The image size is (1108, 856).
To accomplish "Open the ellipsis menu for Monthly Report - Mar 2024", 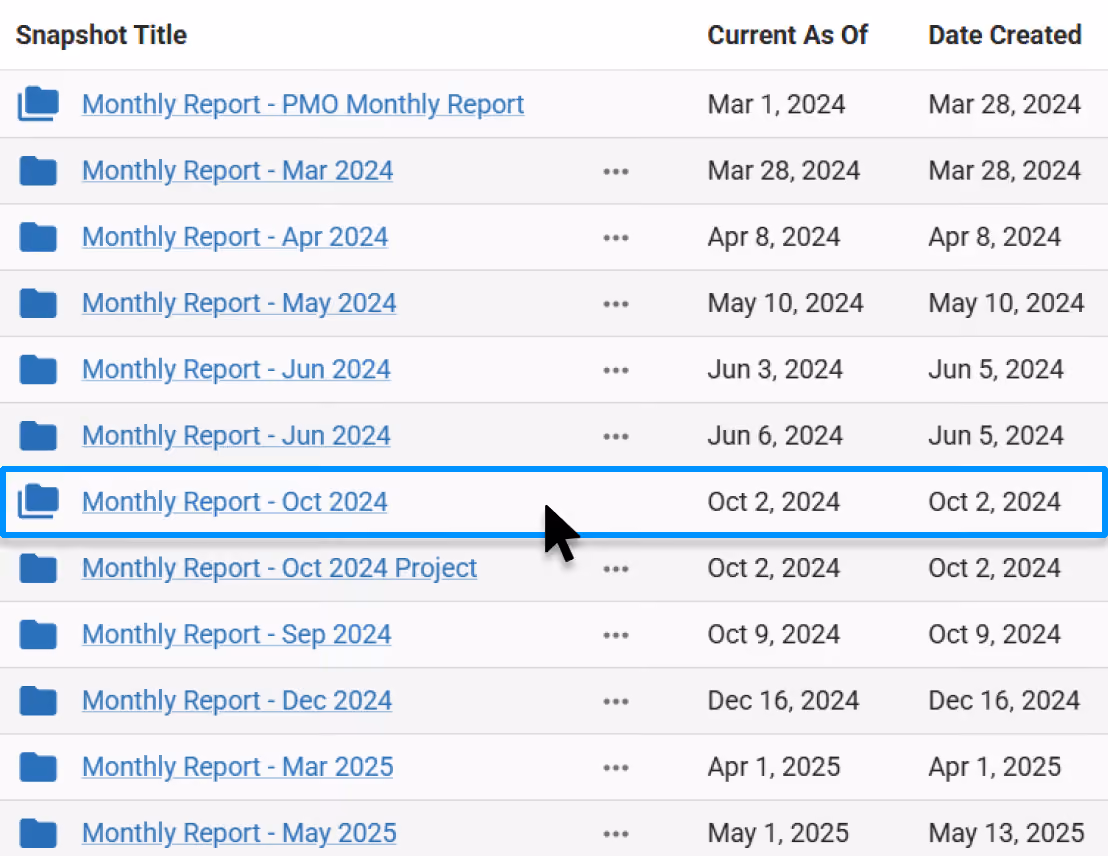I will click(615, 171).
